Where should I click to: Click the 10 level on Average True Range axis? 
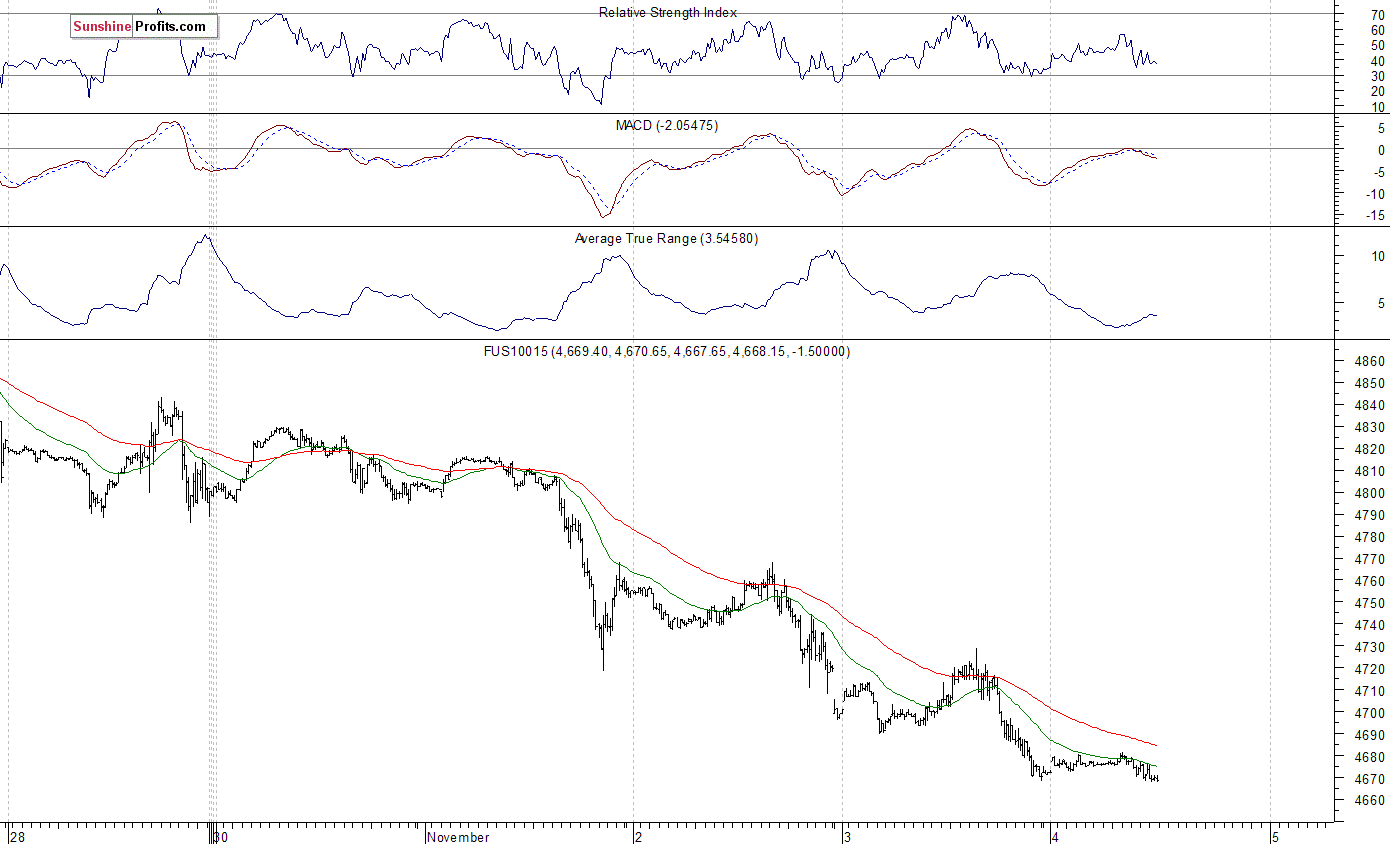tap(1377, 257)
